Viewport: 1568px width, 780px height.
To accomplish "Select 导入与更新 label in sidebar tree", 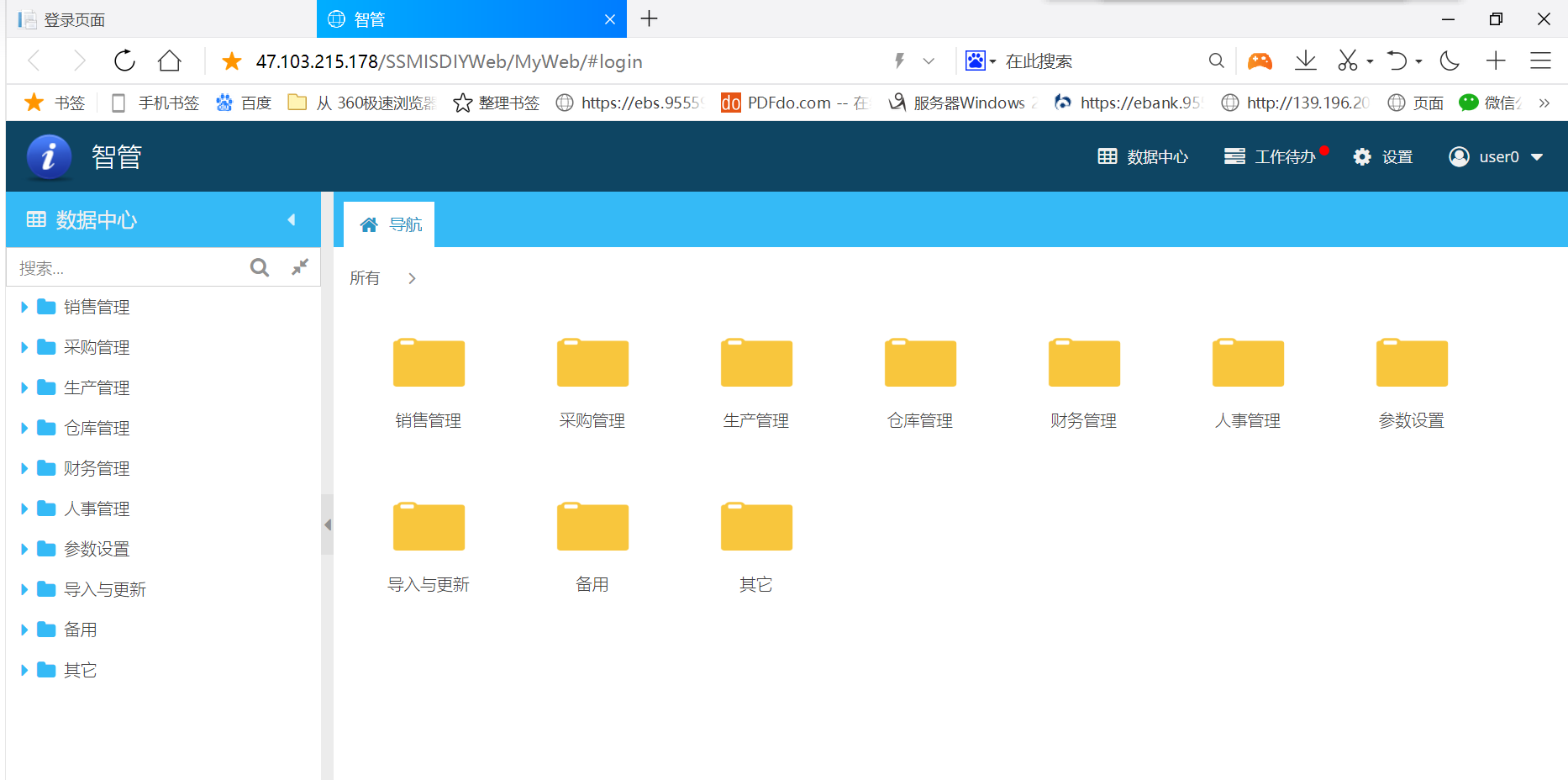I will coord(105,590).
